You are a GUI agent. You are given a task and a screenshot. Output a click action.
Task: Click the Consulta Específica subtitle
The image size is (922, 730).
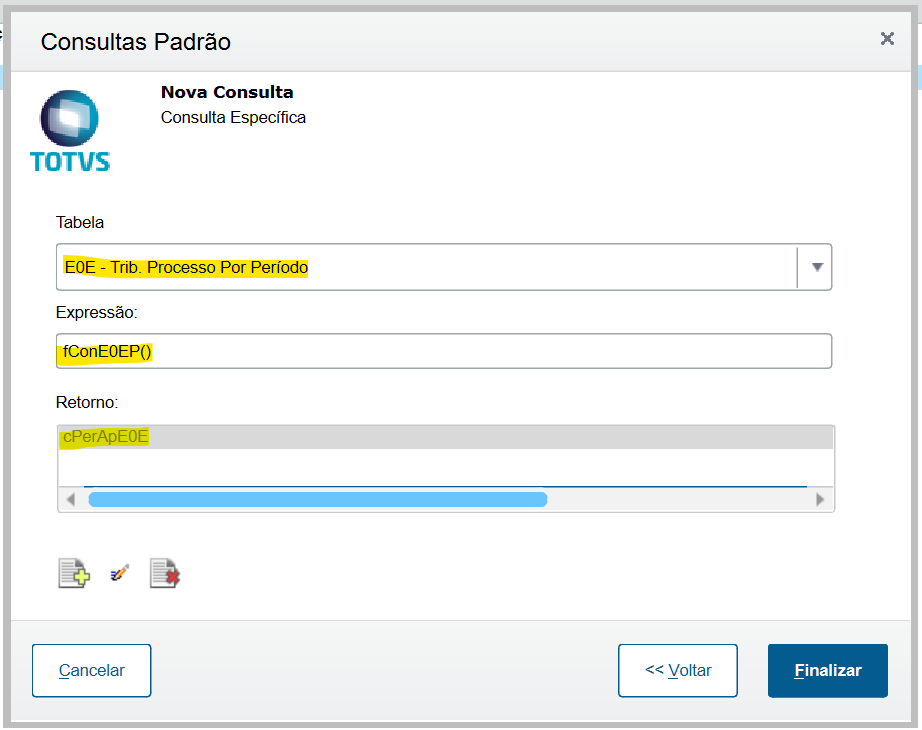233,118
